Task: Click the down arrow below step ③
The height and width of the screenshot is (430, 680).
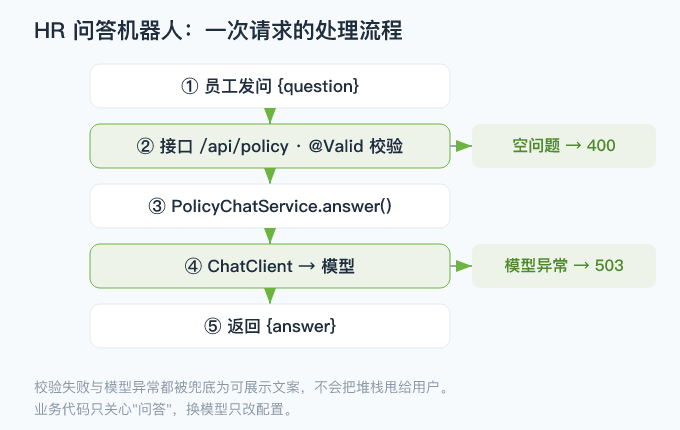Action: pos(270,236)
